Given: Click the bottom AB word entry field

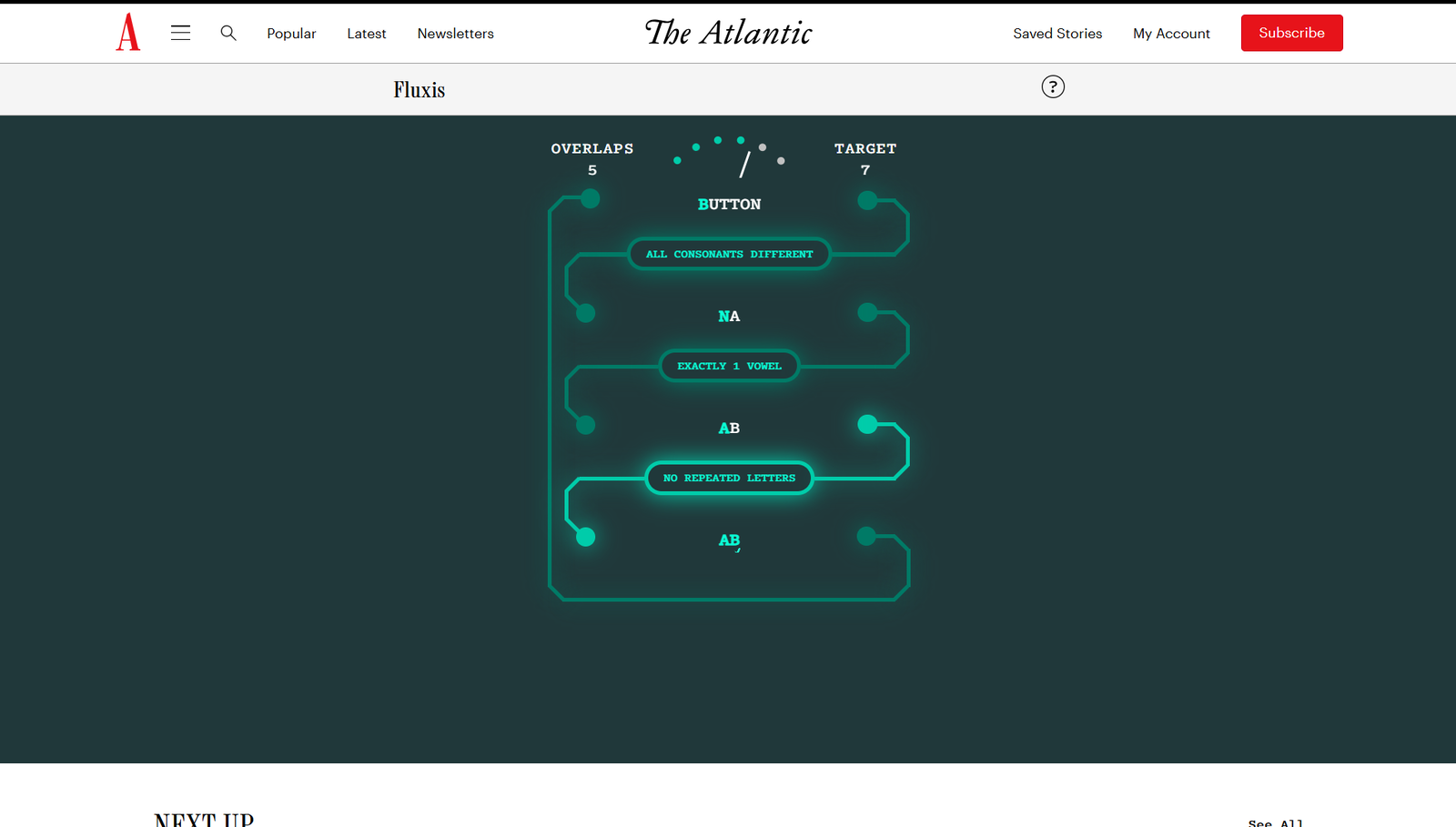Looking at the screenshot, I should click(729, 540).
